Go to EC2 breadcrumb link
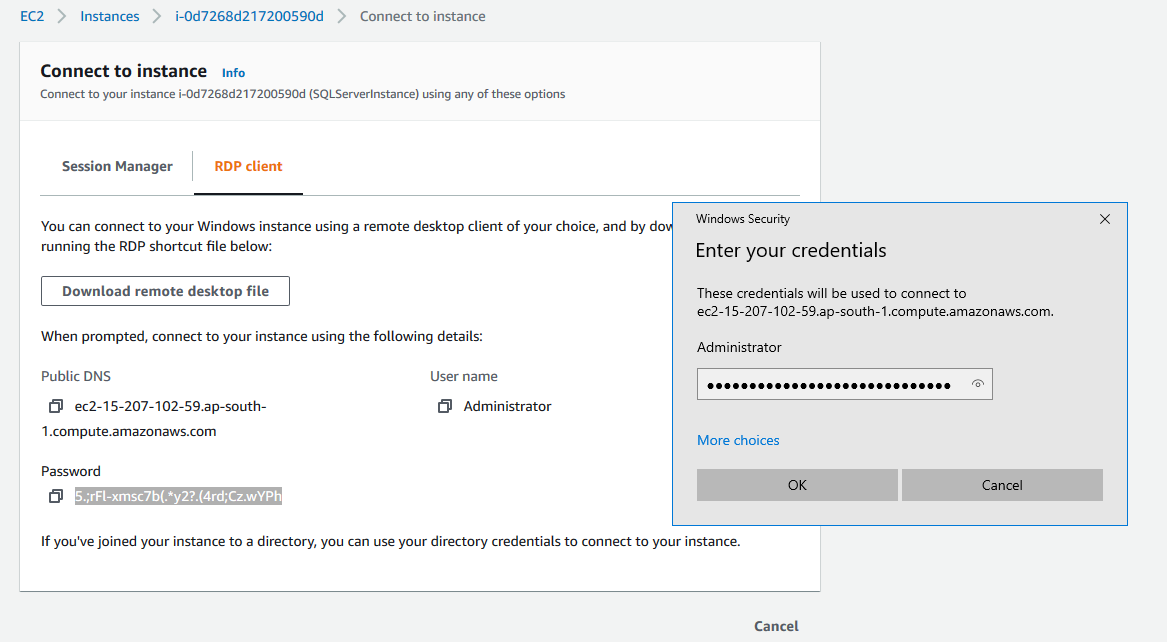This screenshot has height=642, width=1167. pos(32,16)
